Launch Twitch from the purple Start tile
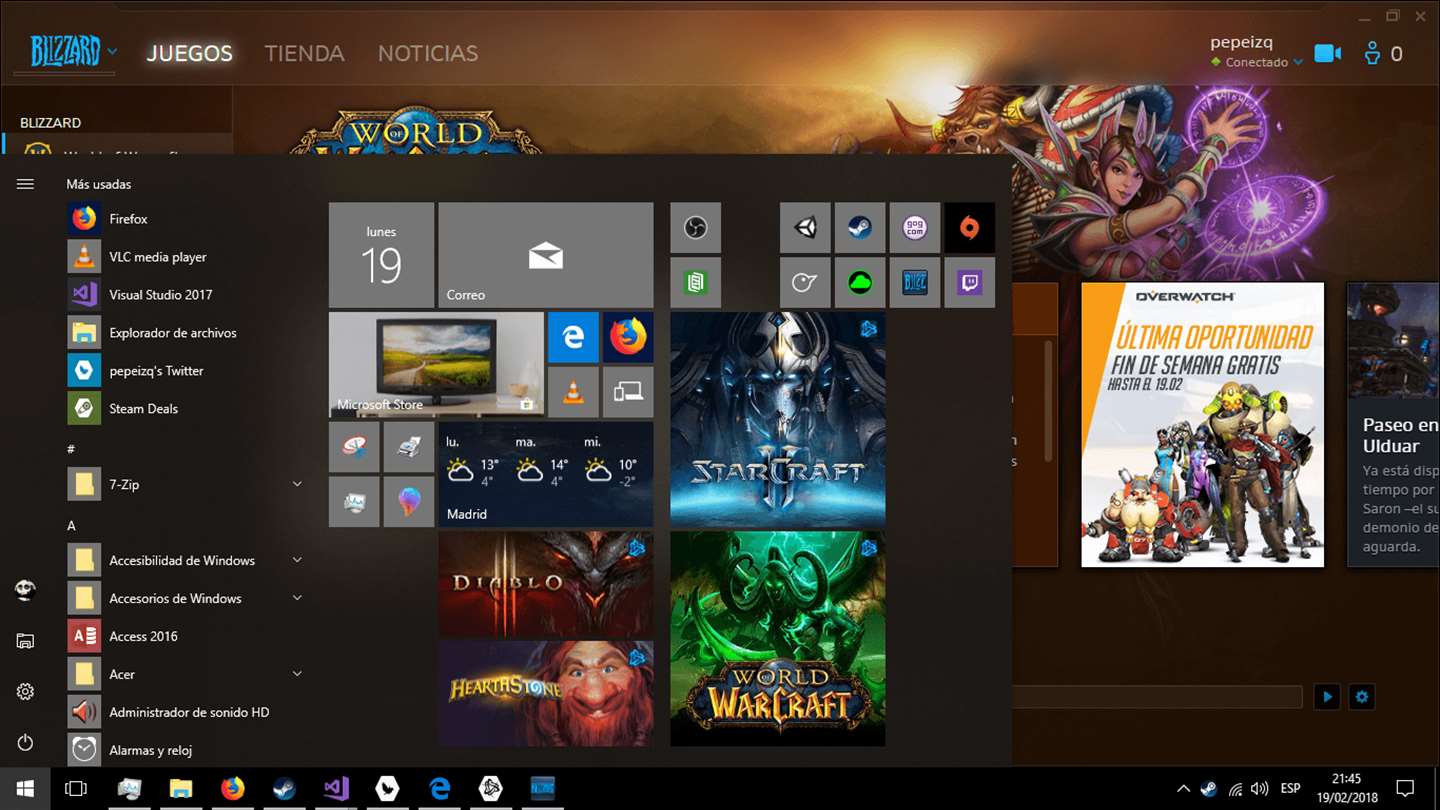Image resolution: width=1440 pixels, height=810 pixels. pos(970,282)
